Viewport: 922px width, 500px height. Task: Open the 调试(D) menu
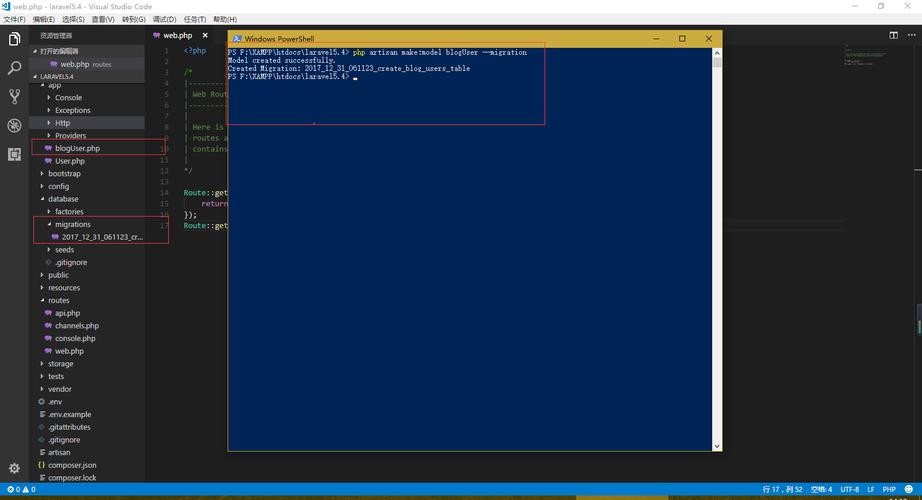pos(164,19)
